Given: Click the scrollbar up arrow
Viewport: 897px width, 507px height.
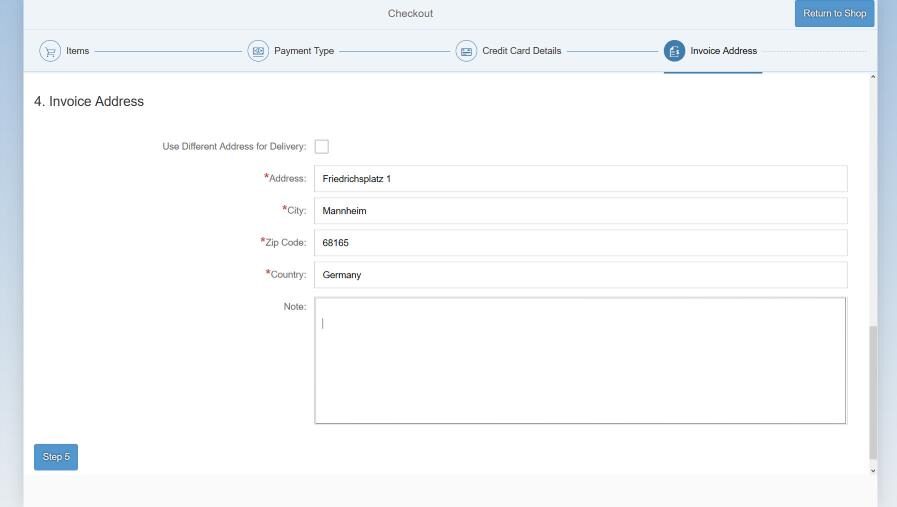Looking at the screenshot, I should (872, 78).
